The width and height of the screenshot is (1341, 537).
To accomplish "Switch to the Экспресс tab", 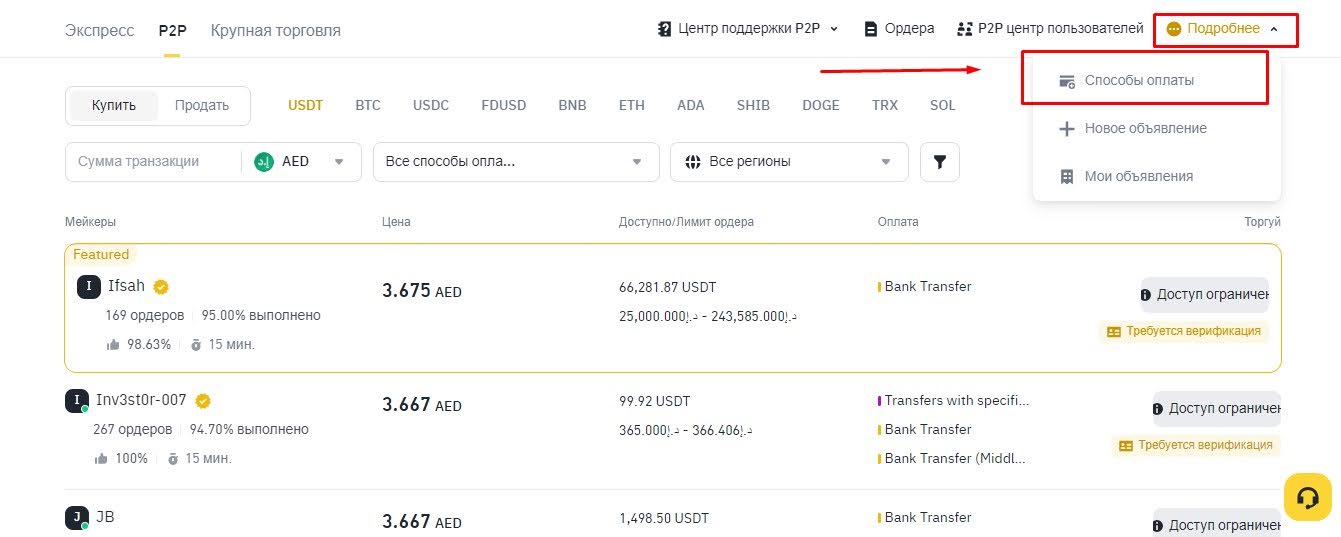I will pyautogui.click(x=99, y=30).
